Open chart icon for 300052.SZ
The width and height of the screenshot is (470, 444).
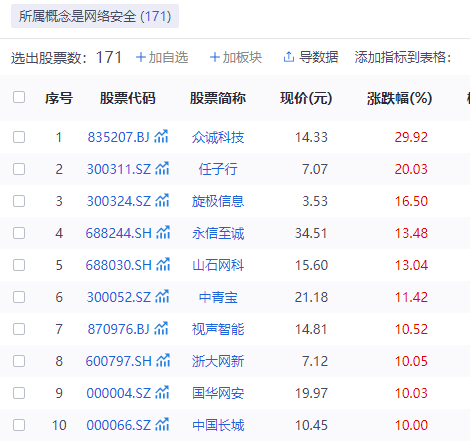pyautogui.click(x=162, y=297)
